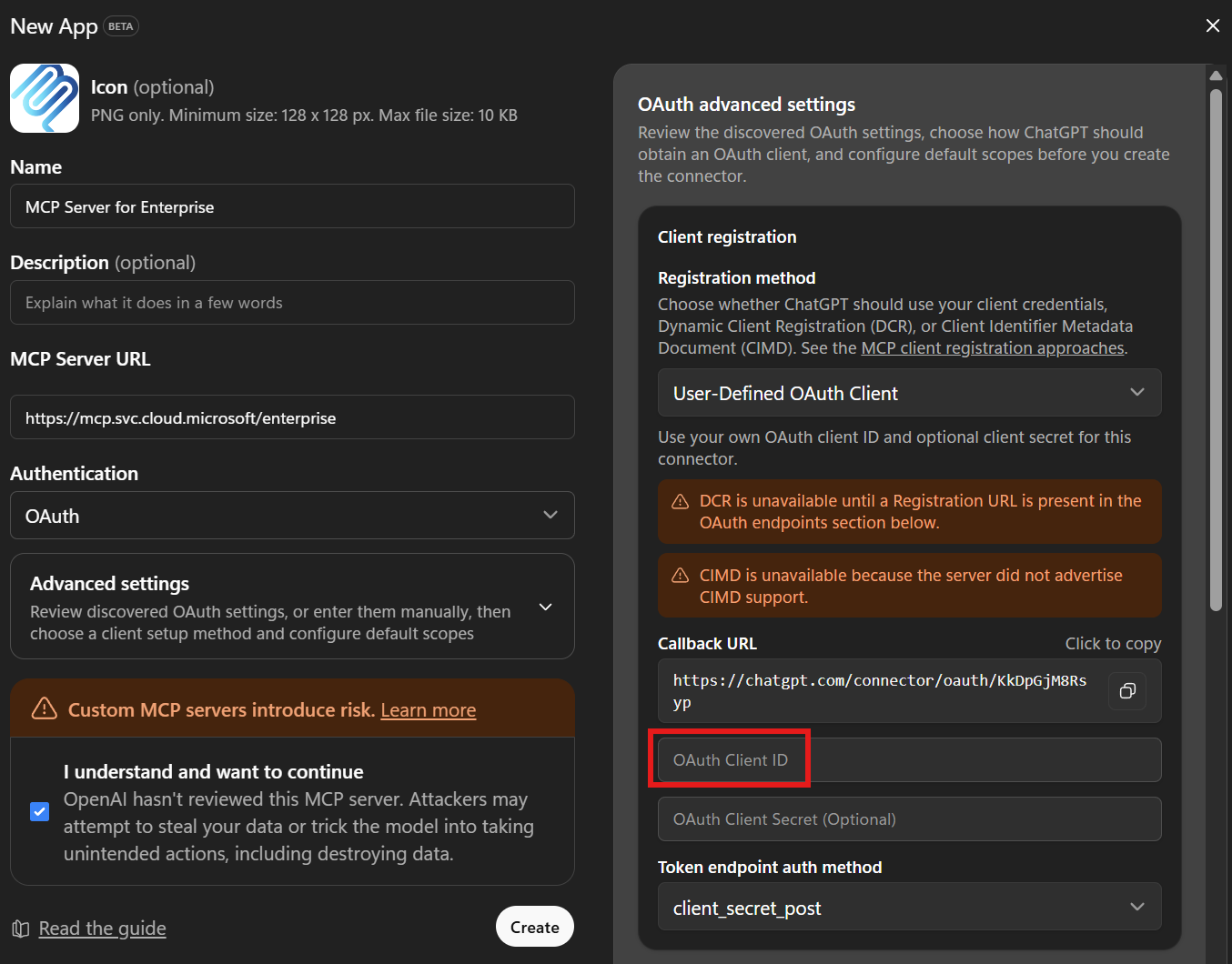Click the MCP Server URL field
The width and height of the screenshot is (1232, 964).
[291, 417]
